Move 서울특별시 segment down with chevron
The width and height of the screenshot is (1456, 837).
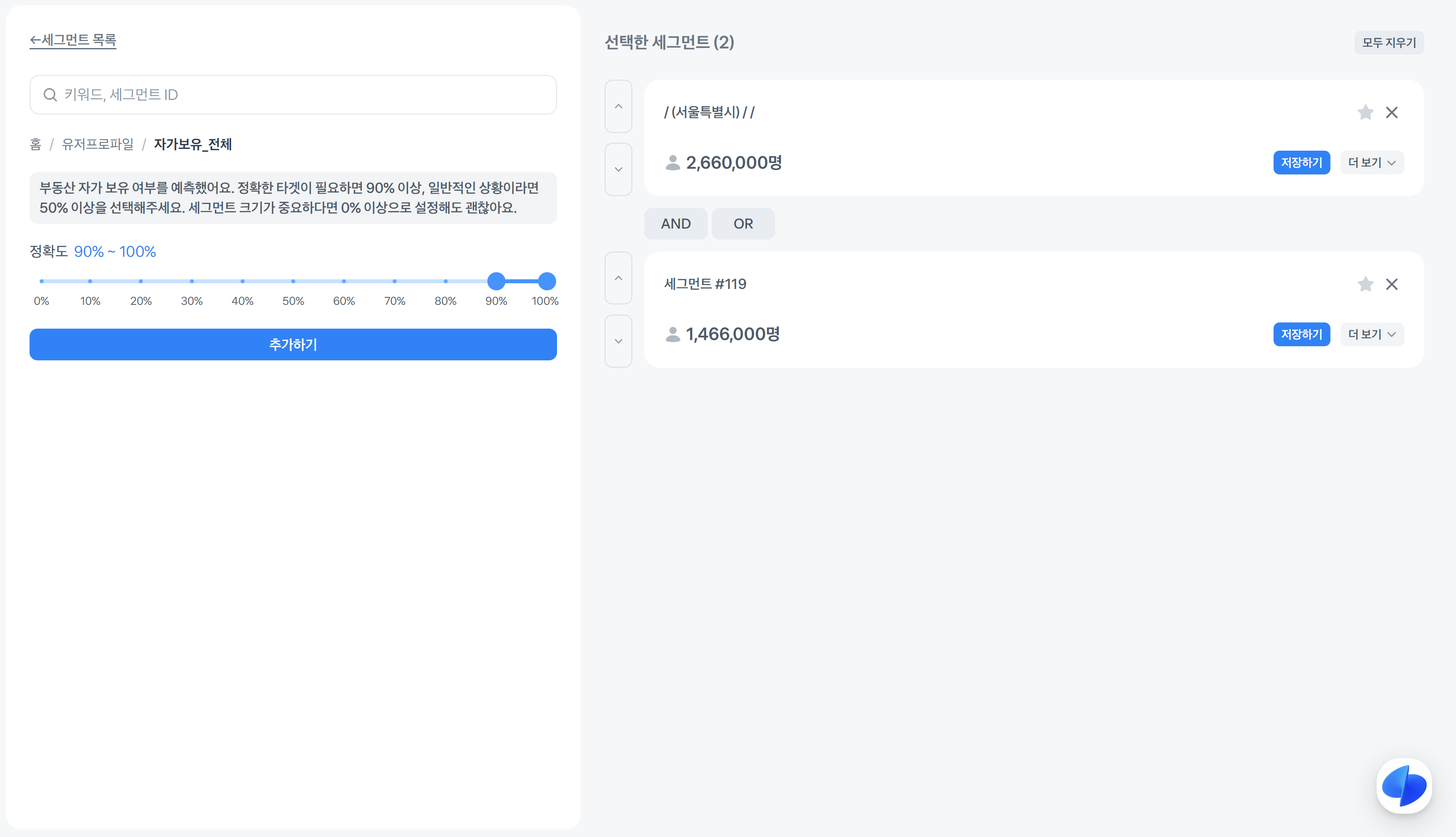(618, 170)
